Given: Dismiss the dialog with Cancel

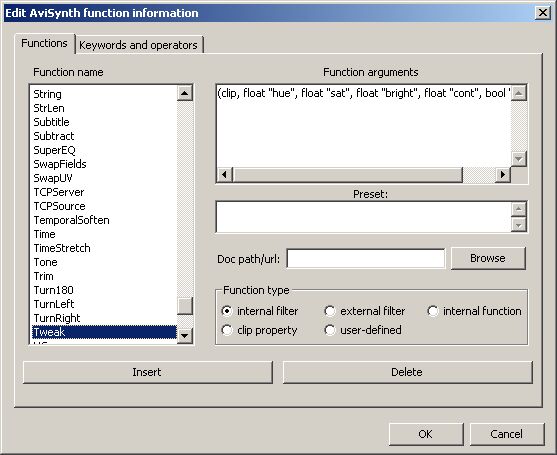Looking at the screenshot, I should click(x=507, y=434).
